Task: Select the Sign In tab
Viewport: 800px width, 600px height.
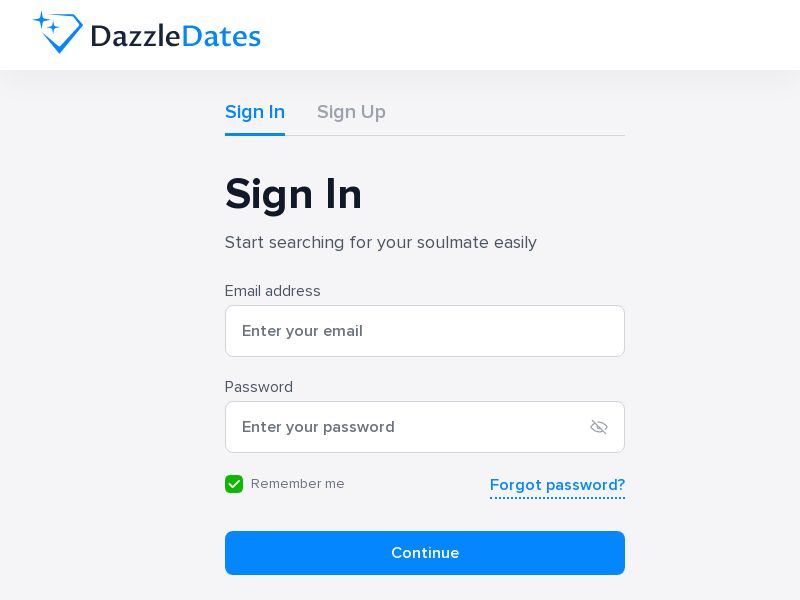Action: 255,112
